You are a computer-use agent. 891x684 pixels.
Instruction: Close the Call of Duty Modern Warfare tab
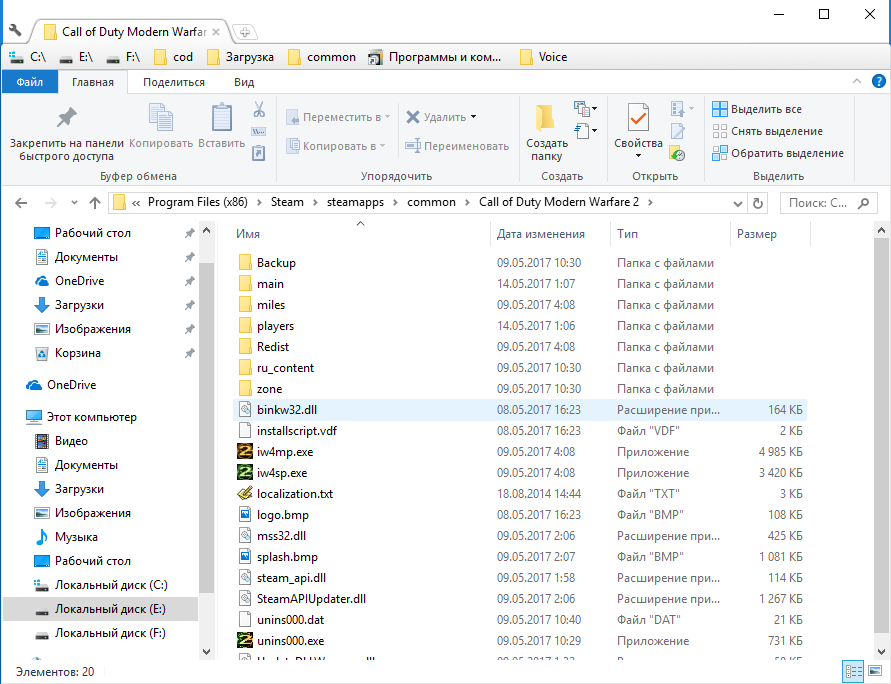point(216,32)
